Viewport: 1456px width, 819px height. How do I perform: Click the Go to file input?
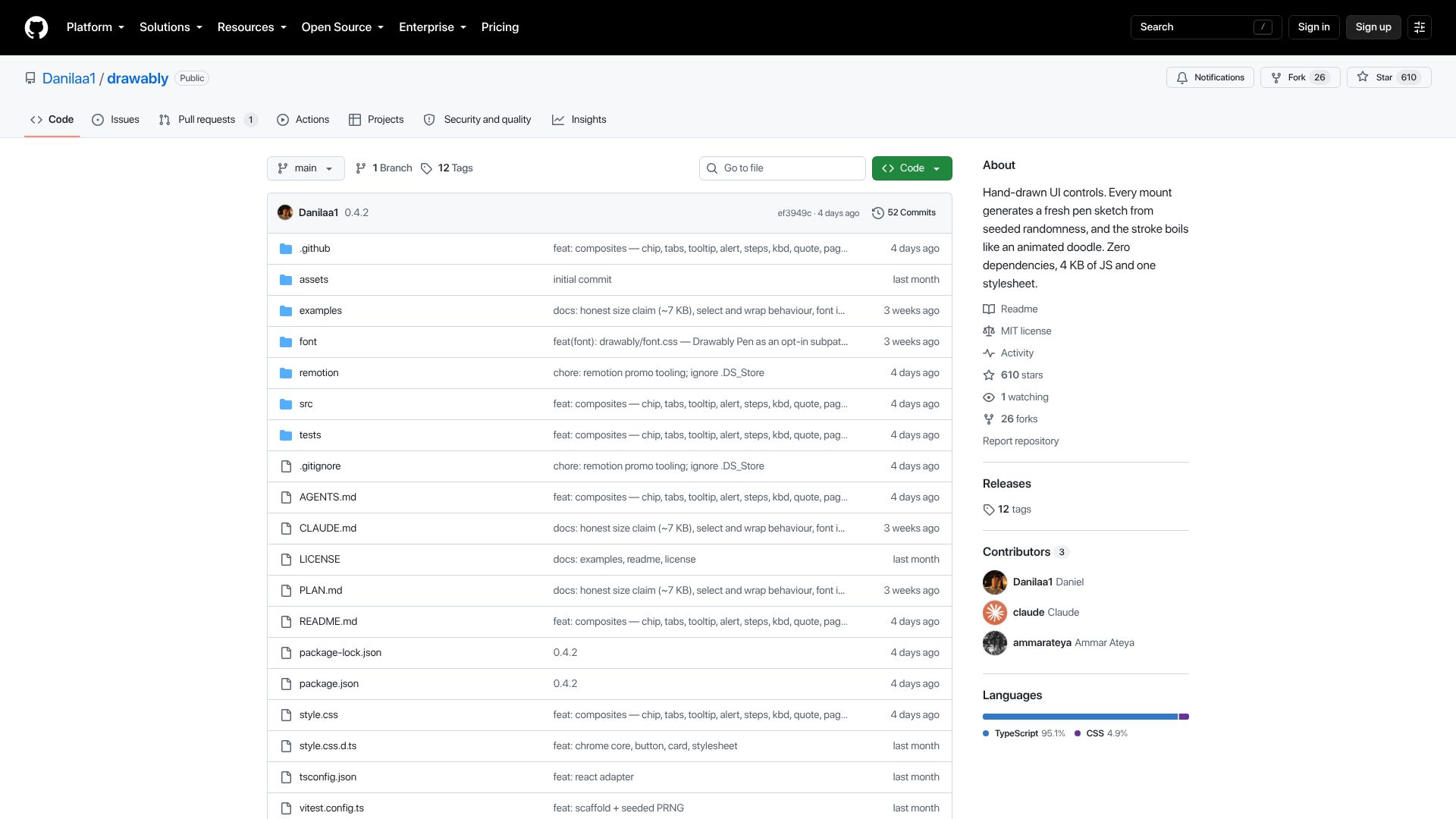(x=782, y=168)
